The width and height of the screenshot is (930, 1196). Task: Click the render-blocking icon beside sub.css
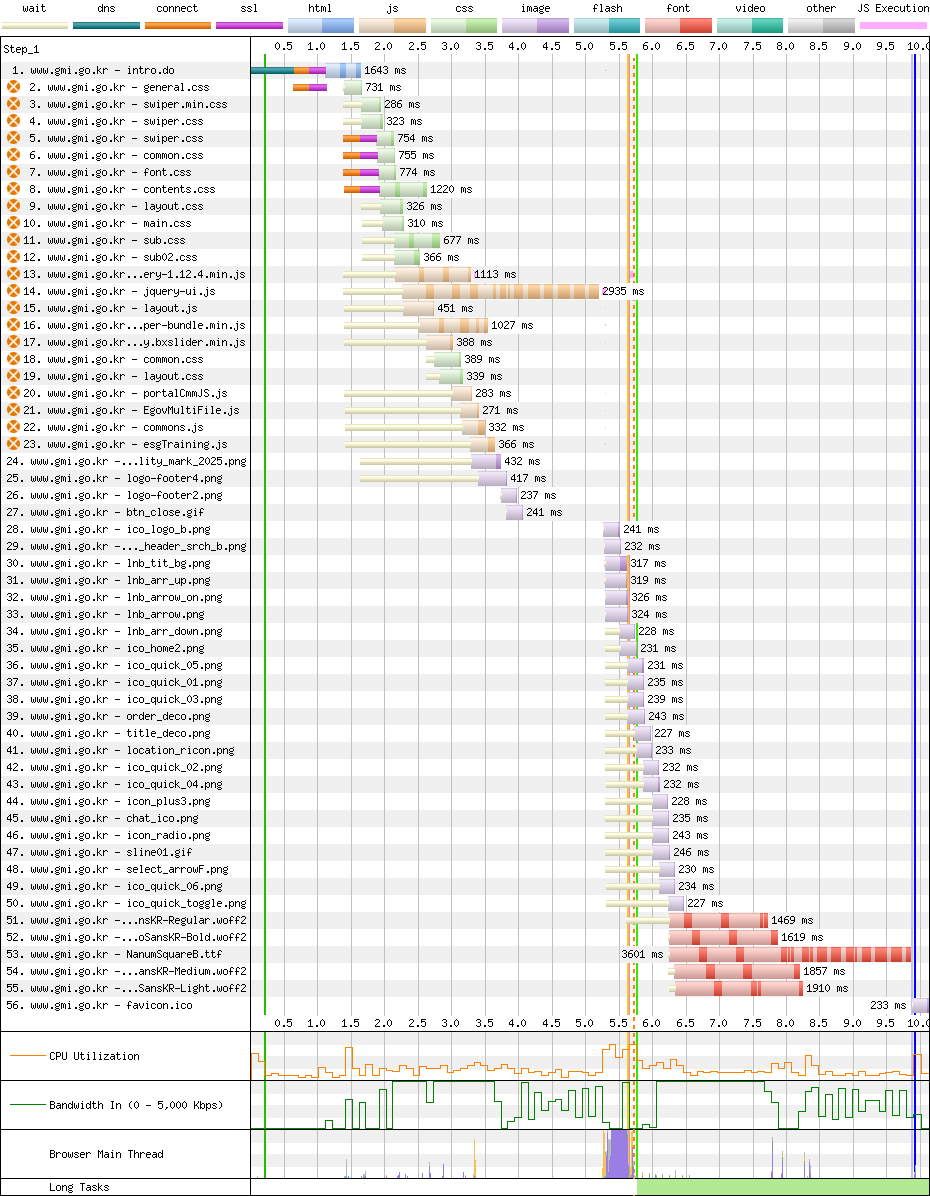tap(13, 240)
